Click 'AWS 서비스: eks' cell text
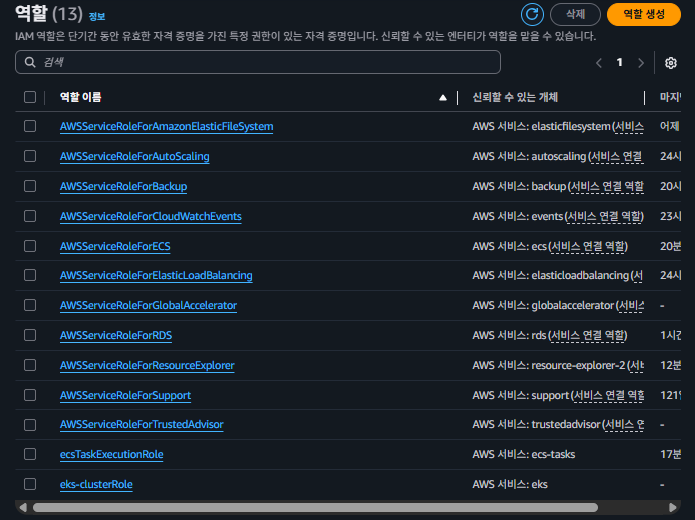 click(510, 484)
